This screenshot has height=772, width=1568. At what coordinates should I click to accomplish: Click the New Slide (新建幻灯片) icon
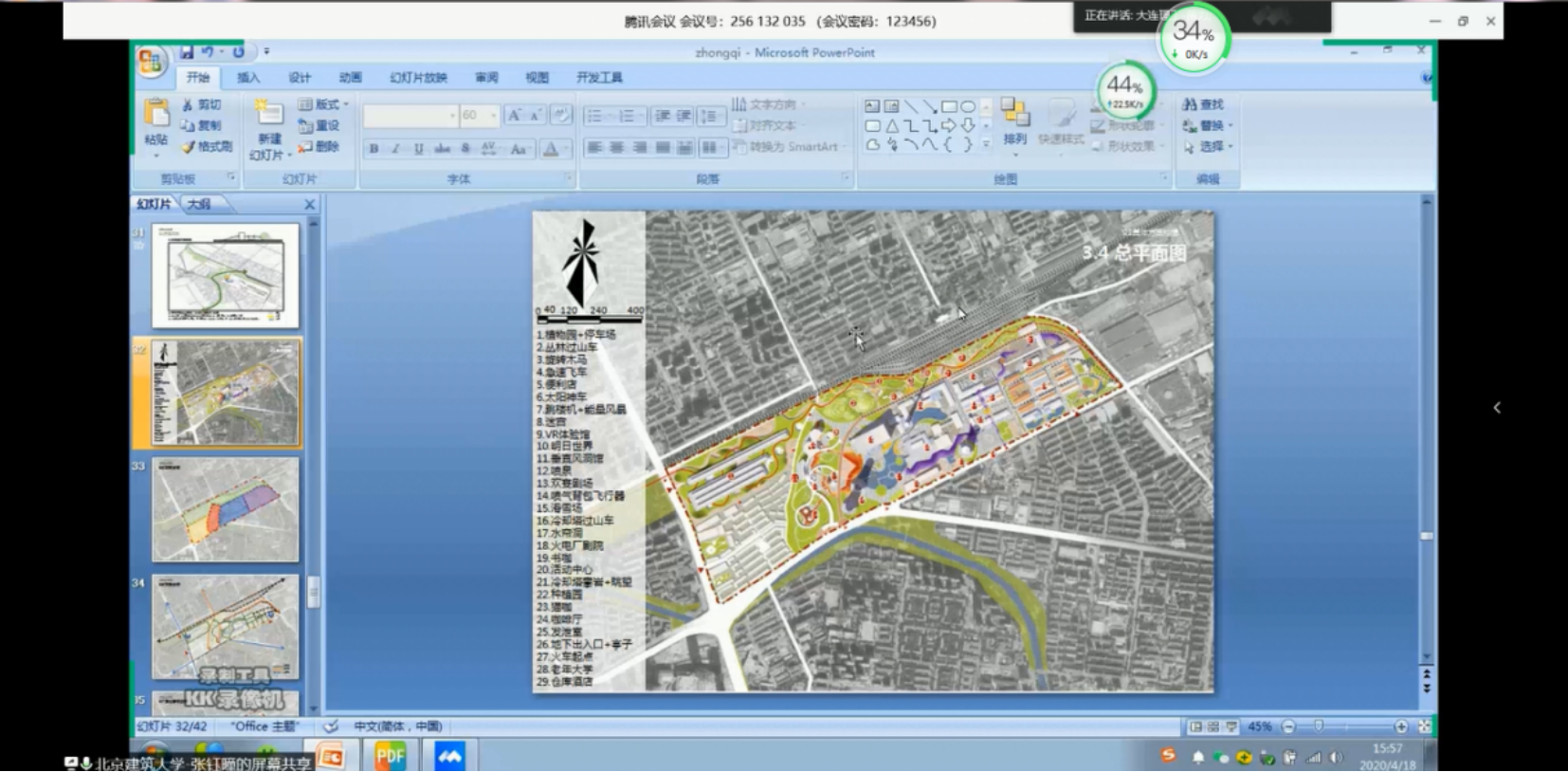pyautogui.click(x=269, y=116)
